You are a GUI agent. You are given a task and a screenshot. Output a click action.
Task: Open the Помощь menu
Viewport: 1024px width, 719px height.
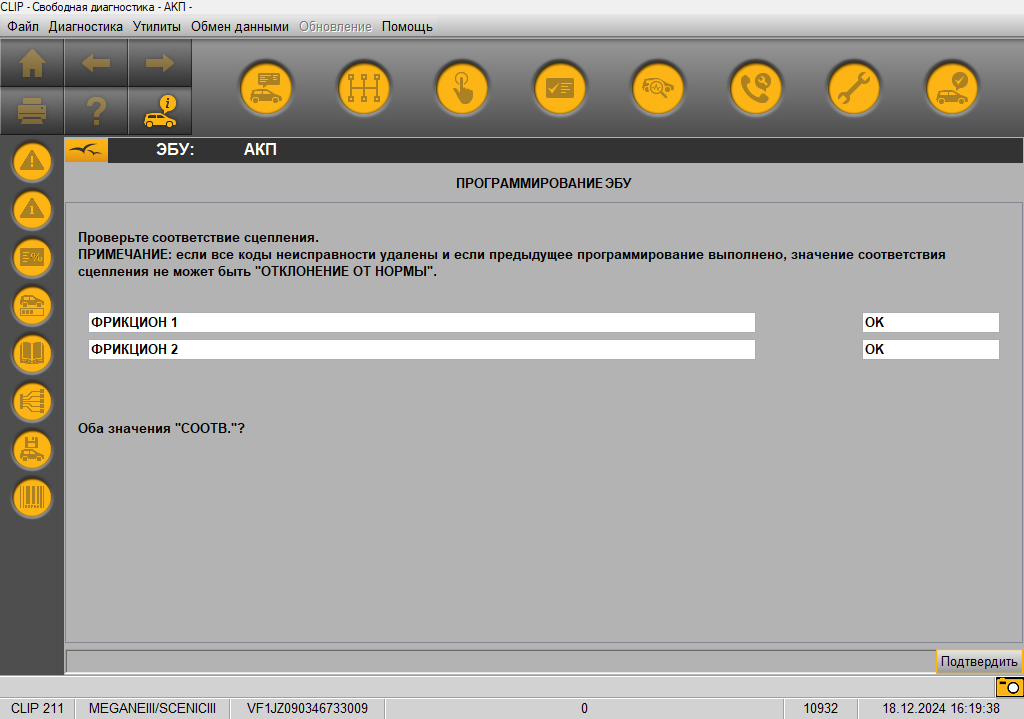pos(407,27)
